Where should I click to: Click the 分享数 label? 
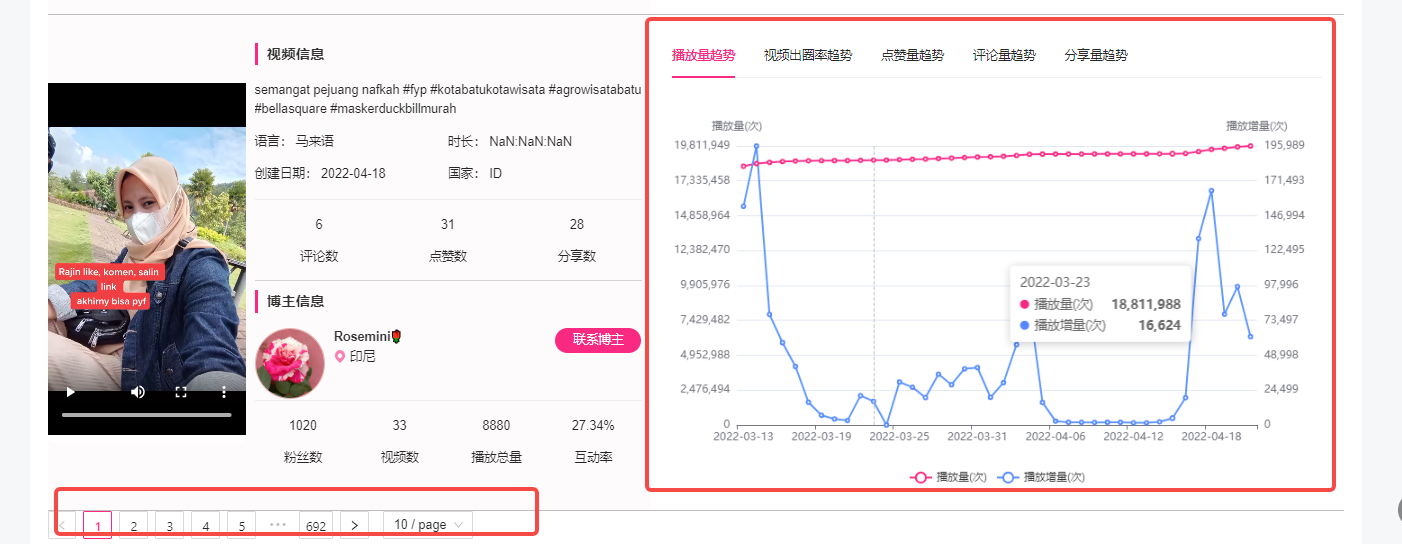577,256
